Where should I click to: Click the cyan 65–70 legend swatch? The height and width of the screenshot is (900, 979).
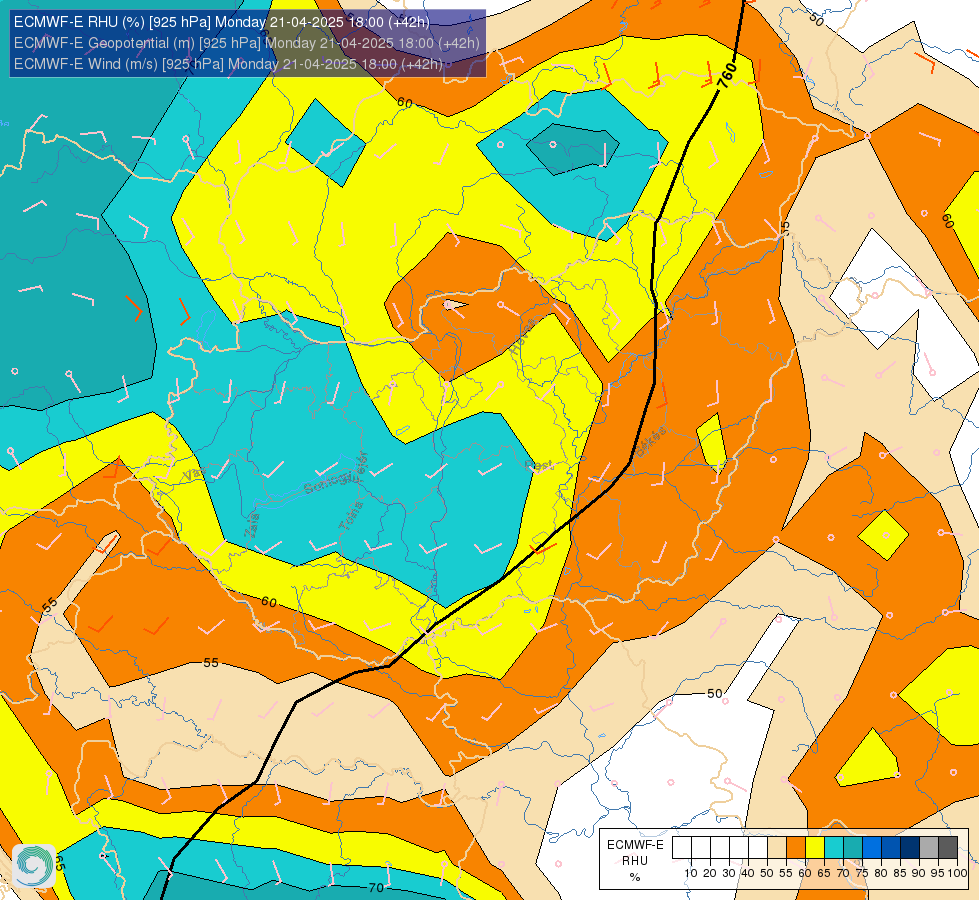coord(834,848)
